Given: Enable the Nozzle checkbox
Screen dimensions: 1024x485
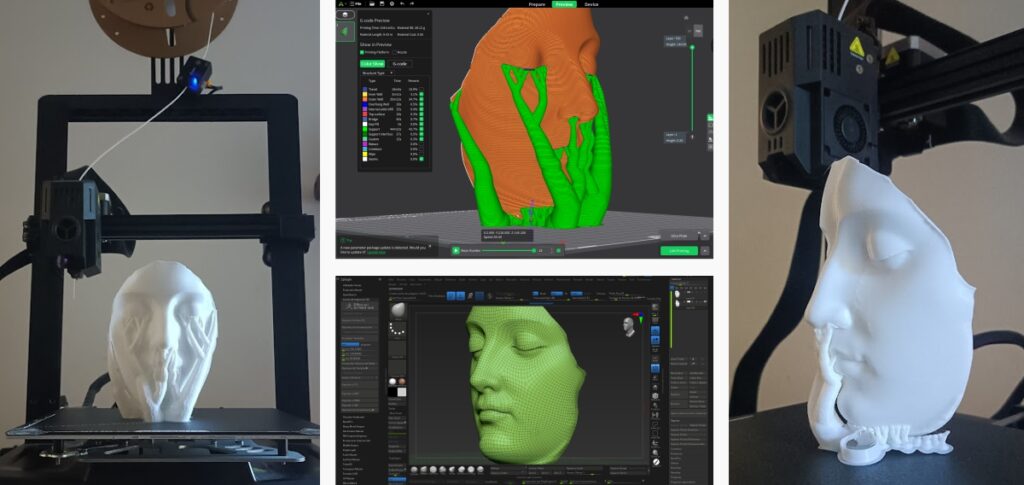Looking at the screenshot, I should point(396,51).
